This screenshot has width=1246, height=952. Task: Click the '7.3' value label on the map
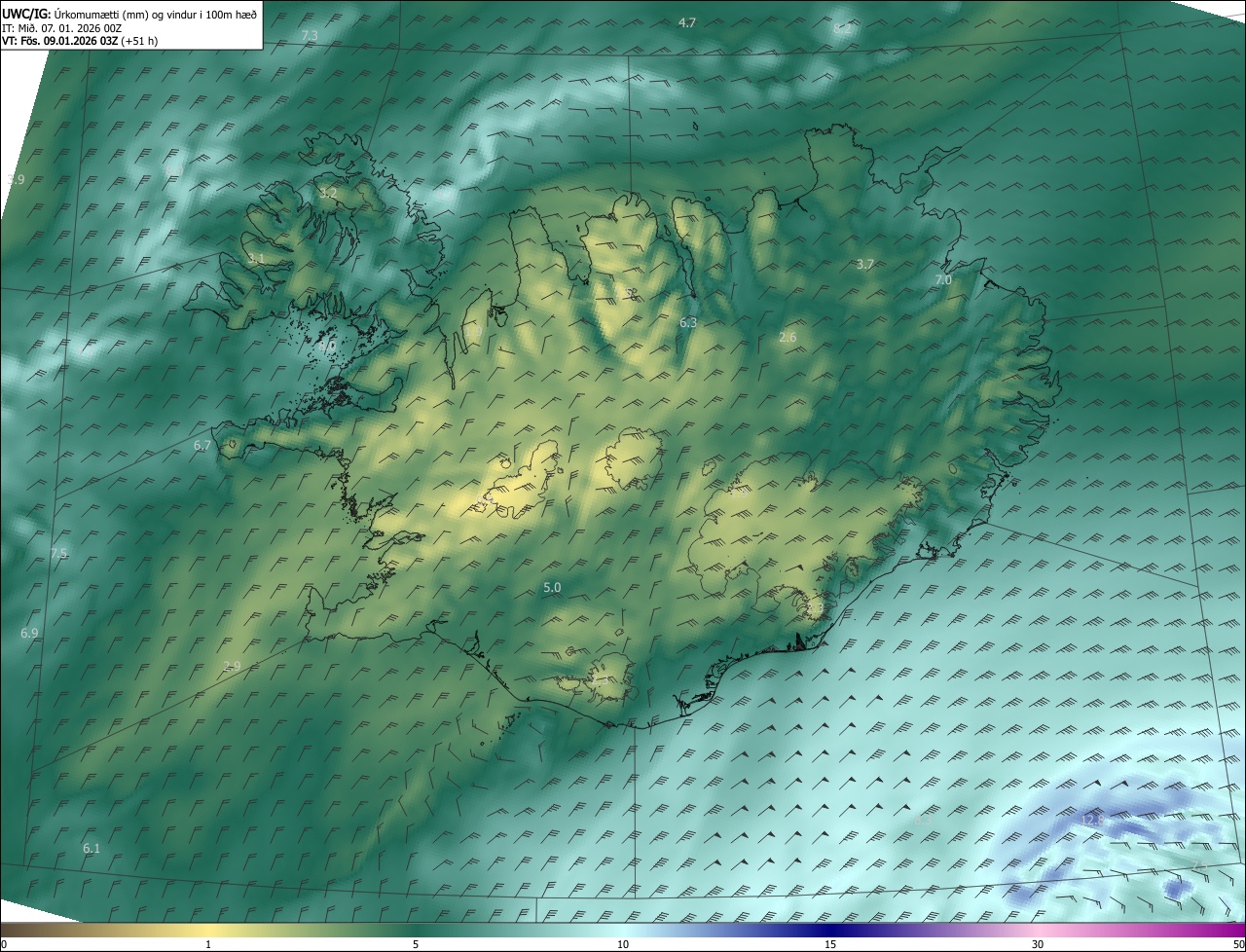(x=310, y=35)
